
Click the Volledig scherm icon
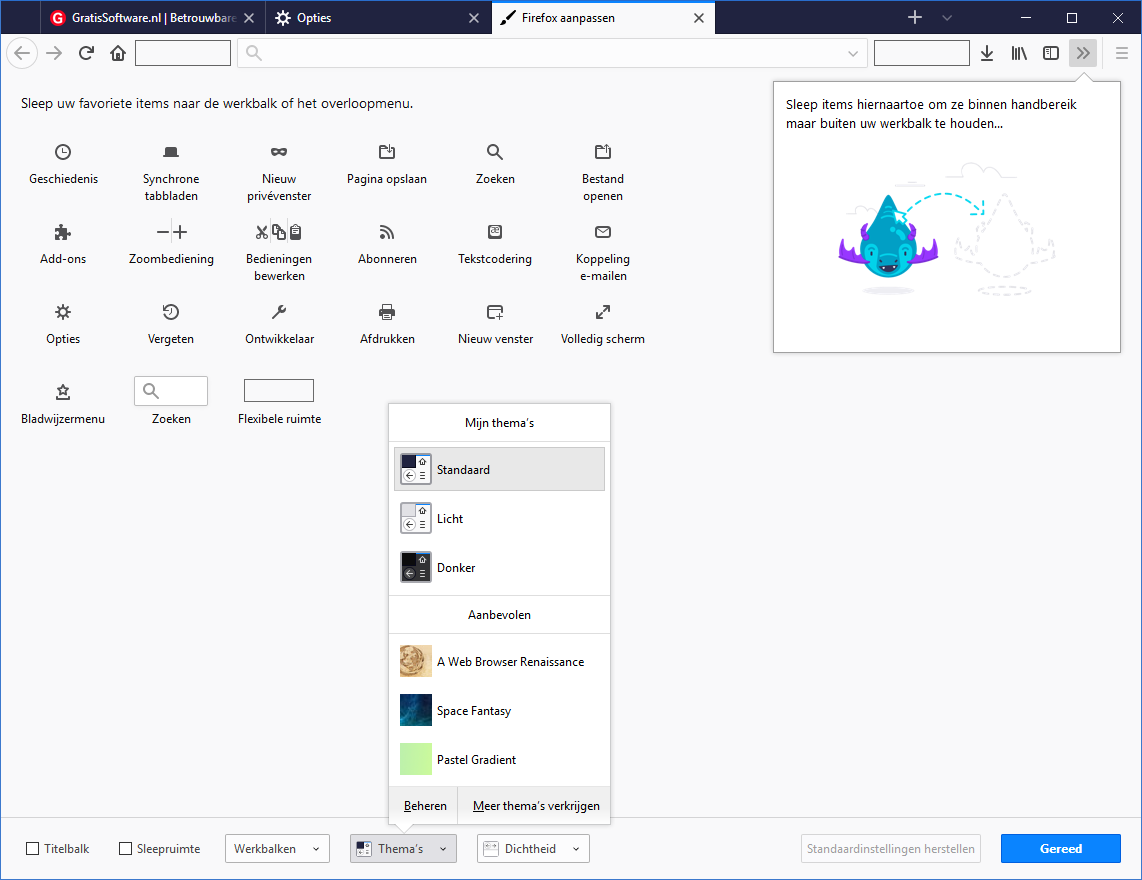(603, 312)
